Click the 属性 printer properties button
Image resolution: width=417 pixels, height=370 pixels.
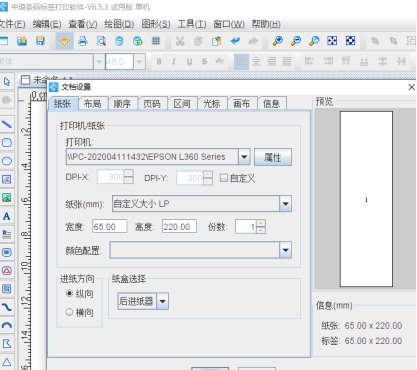pos(273,157)
